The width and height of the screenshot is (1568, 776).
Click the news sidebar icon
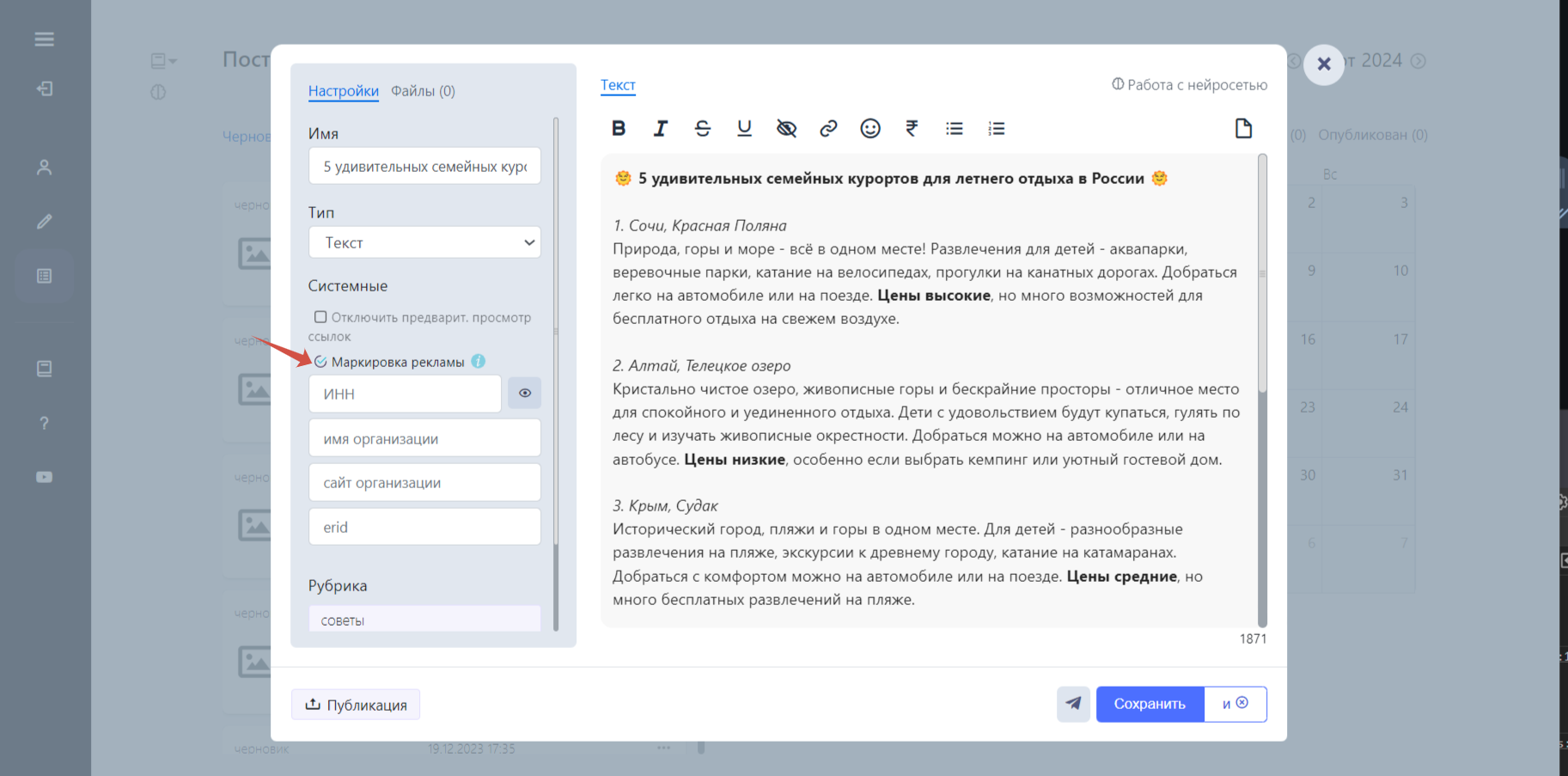(x=45, y=369)
